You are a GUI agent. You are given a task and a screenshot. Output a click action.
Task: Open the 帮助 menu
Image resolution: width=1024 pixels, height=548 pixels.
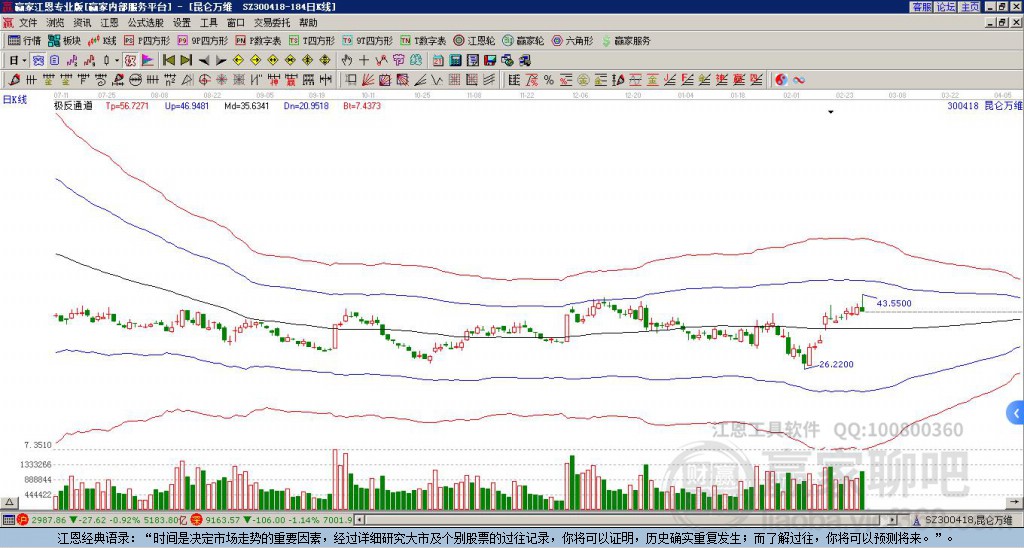pos(308,23)
